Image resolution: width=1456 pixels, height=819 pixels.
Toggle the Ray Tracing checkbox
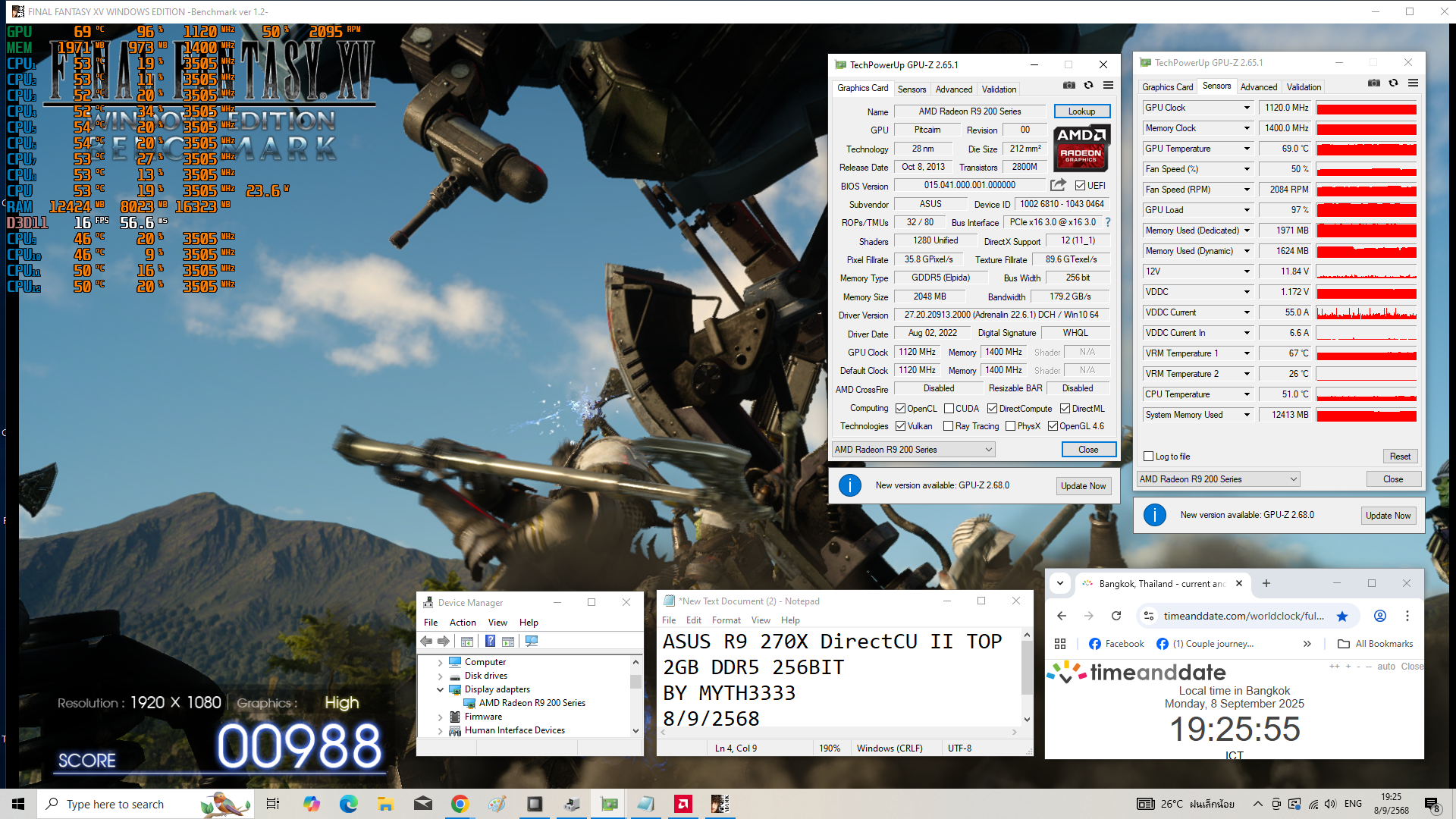[x=948, y=426]
